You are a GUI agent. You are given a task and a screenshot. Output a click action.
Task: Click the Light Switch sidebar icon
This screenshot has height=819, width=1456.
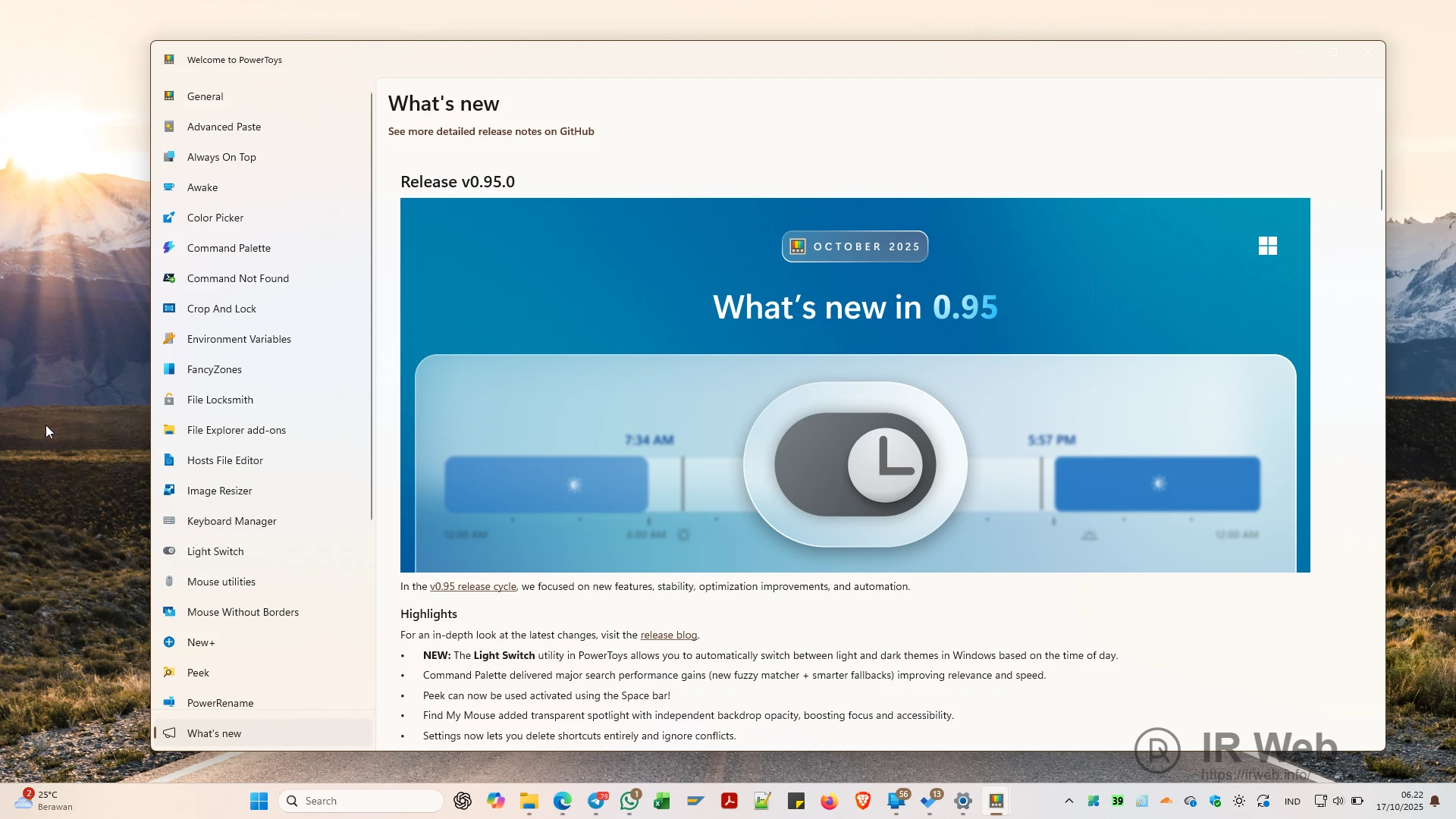pos(169,551)
